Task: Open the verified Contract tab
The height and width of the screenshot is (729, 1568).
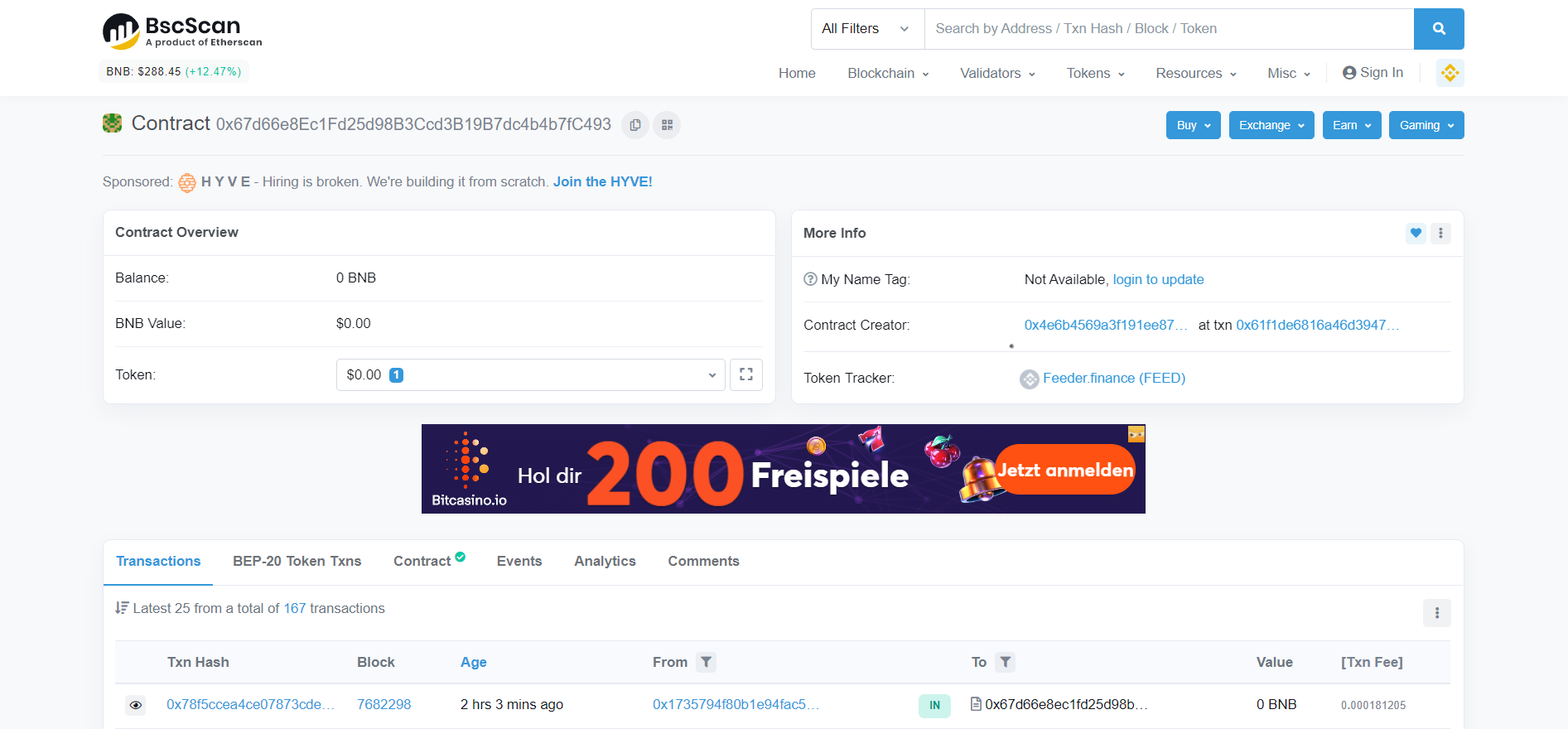Action: (x=429, y=561)
